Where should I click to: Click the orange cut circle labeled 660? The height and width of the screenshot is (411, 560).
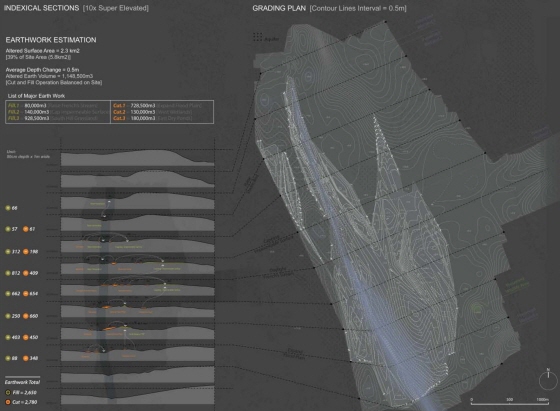click(x=26, y=316)
